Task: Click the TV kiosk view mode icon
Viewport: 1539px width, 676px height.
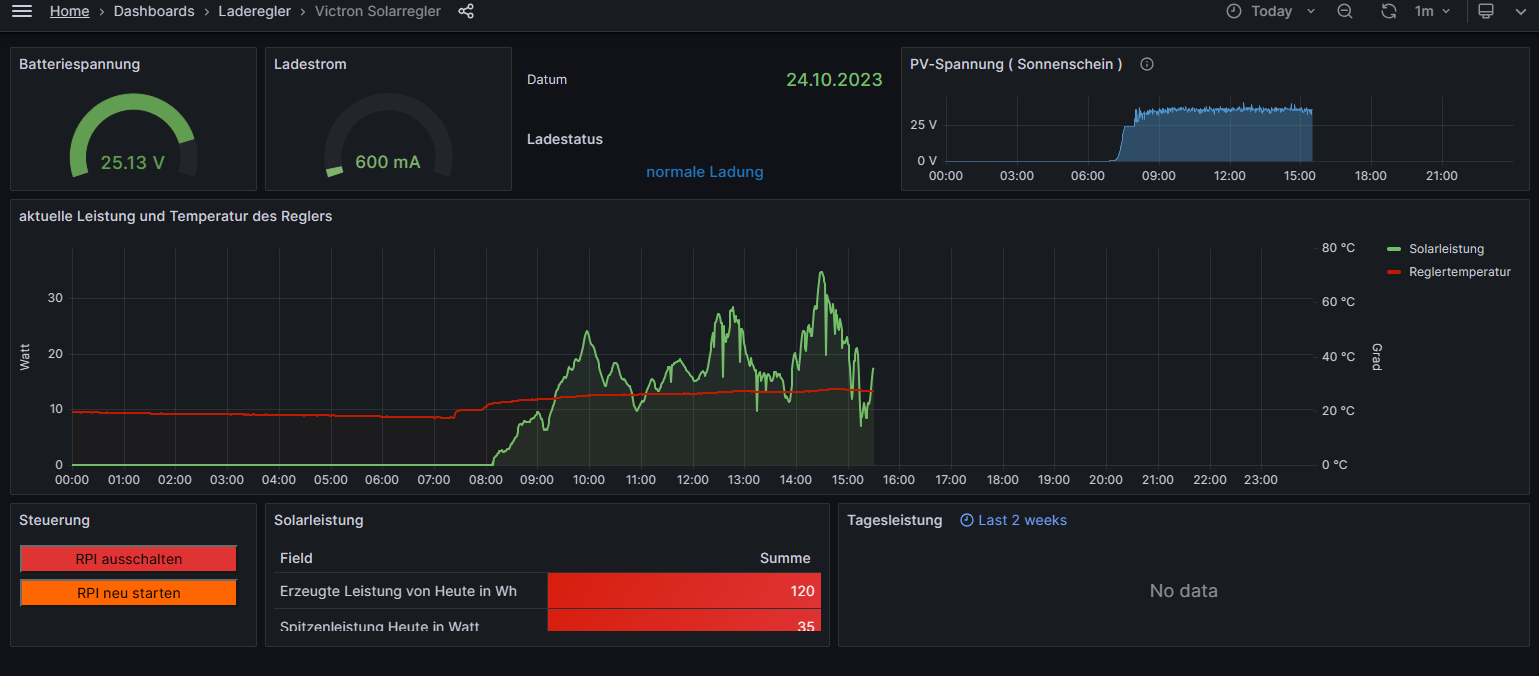Action: [1486, 11]
